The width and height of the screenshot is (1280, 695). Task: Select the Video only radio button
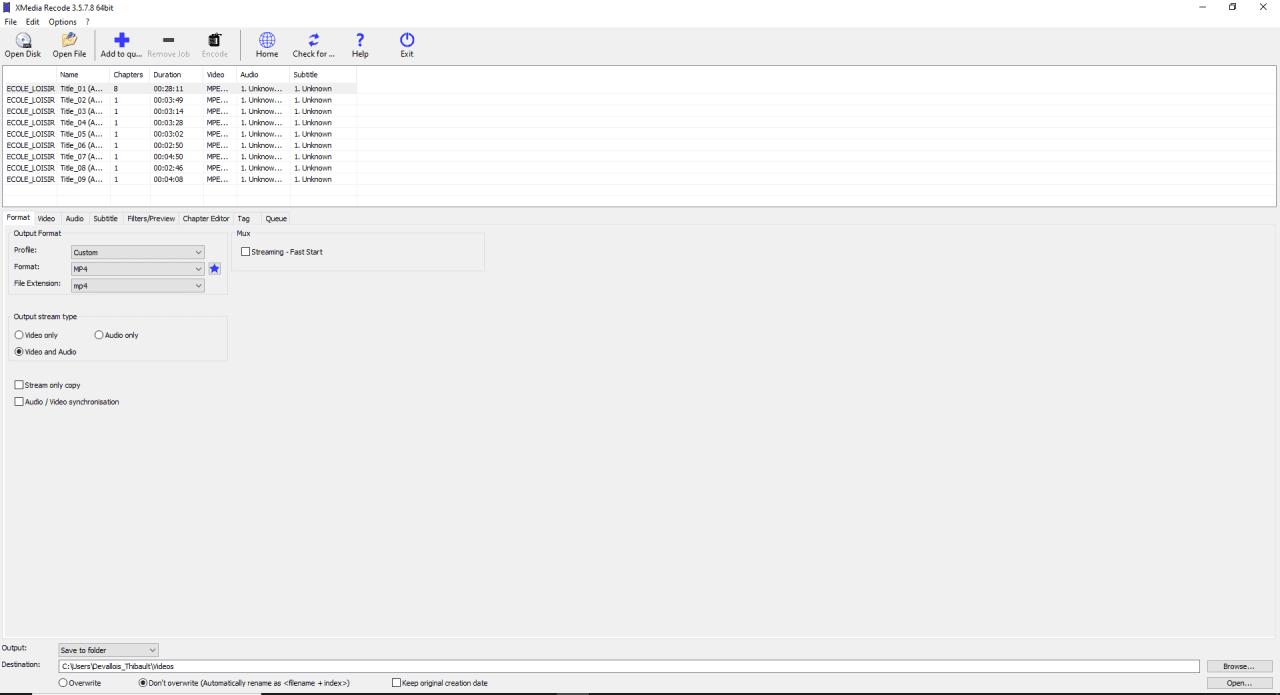[18, 335]
